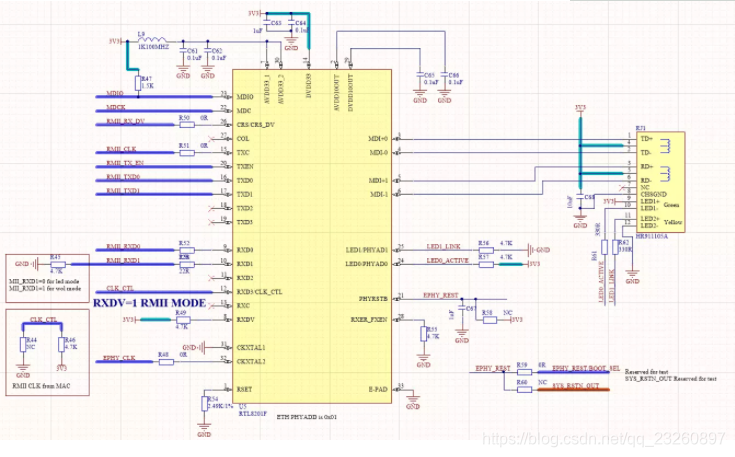735x457 pixels.
Task: Click resistor R56 on the LED1_LINK line
Action: click(x=486, y=250)
